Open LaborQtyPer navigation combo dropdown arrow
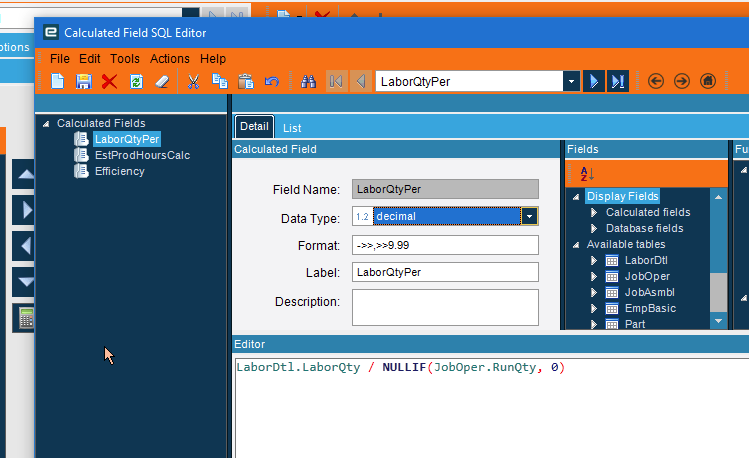The width and height of the screenshot is (749, 458). click(x=571, y=82)
